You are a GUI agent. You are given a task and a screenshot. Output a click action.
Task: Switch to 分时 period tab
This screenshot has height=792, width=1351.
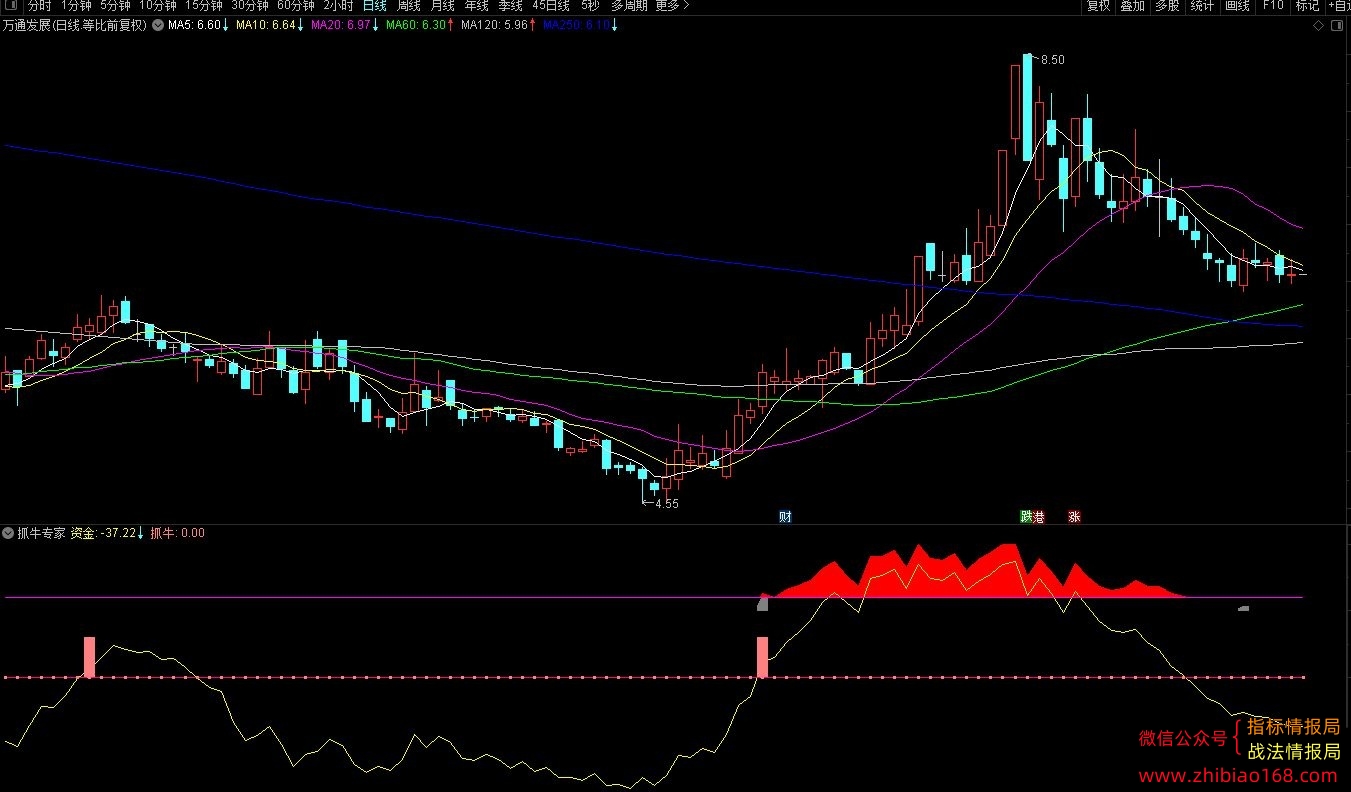pos(39,6)
